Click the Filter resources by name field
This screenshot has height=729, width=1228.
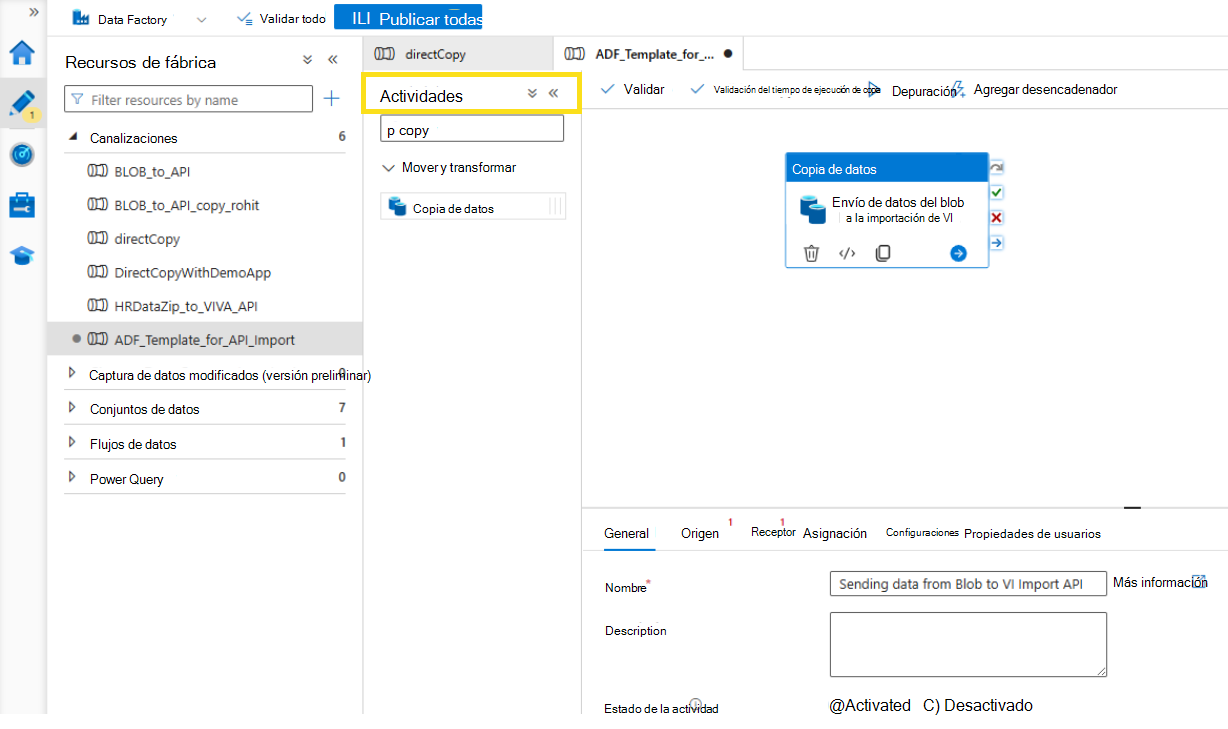click(188, 99)
